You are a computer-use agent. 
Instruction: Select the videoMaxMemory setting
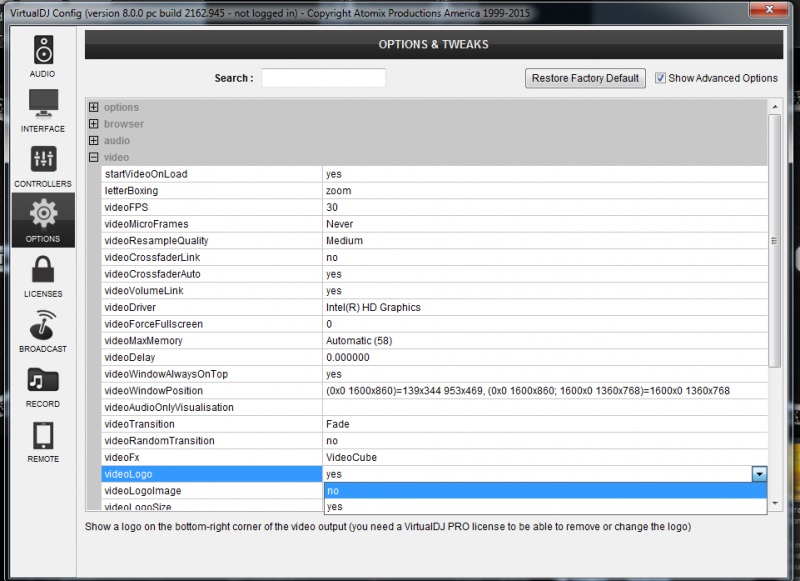[x=434, y=341]
